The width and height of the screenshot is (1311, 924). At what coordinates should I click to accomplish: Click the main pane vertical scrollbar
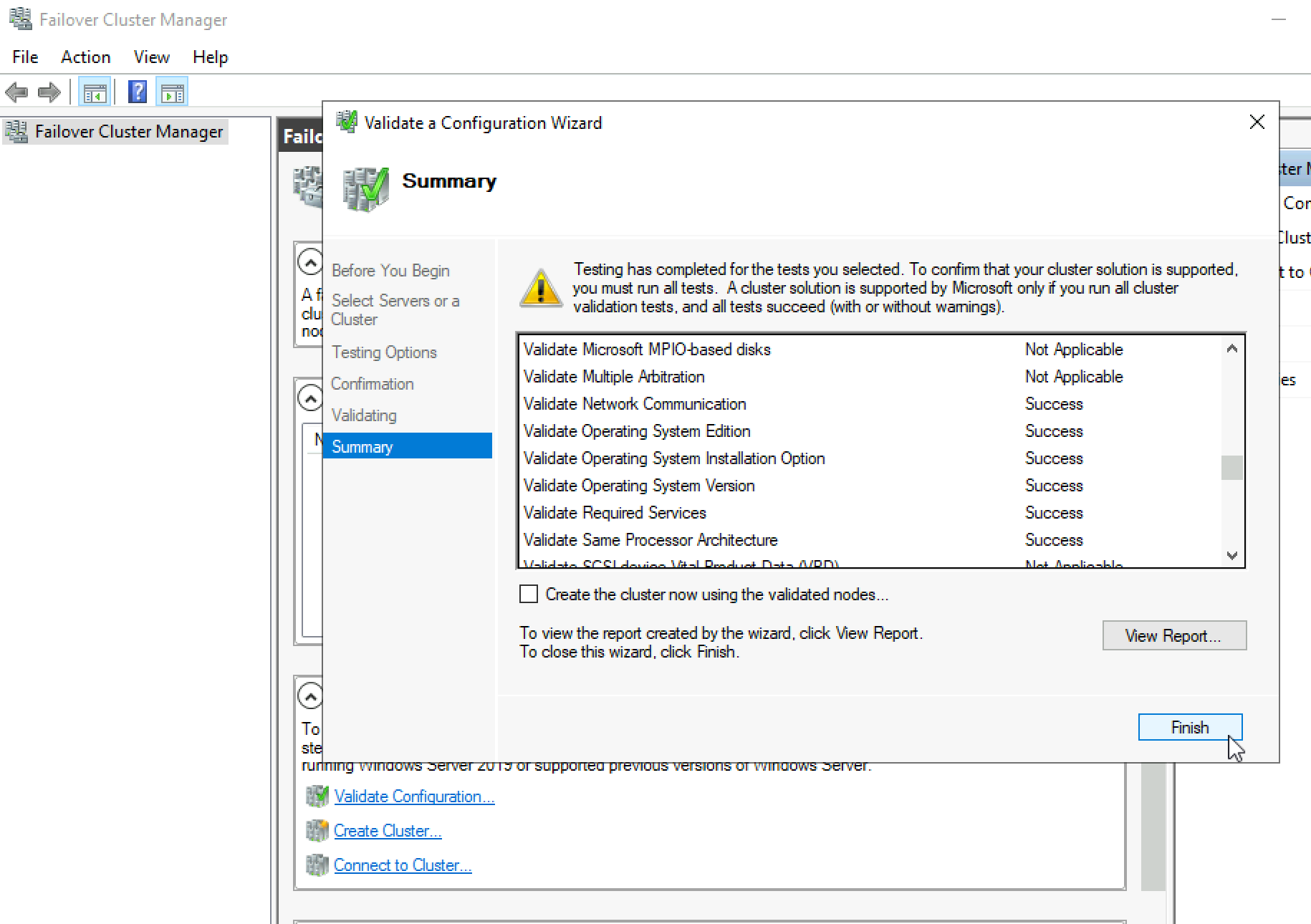pyautogui.click(x=1153, y=826)
